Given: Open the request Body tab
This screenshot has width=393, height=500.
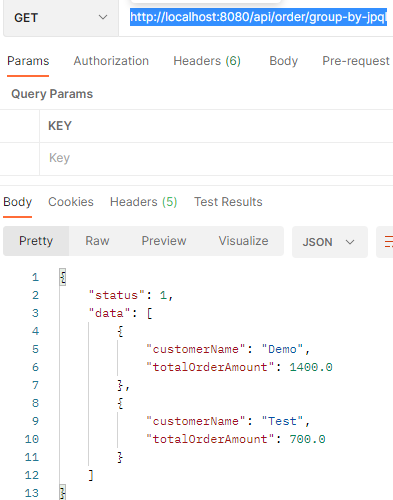Looking at the screenshot, I should pos(283,61).
